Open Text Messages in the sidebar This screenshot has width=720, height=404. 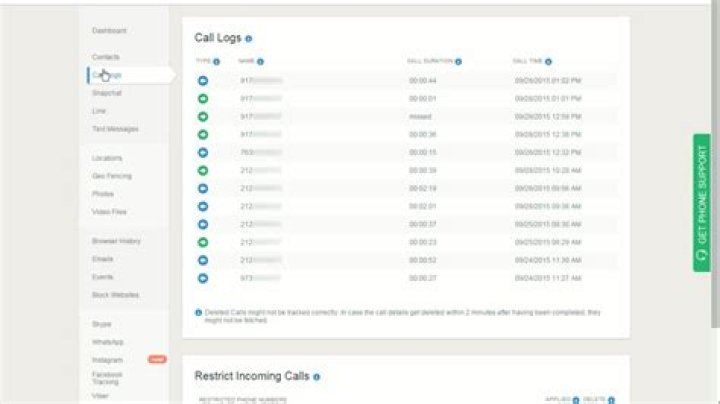pyautogui.click(x=115, y=129)
